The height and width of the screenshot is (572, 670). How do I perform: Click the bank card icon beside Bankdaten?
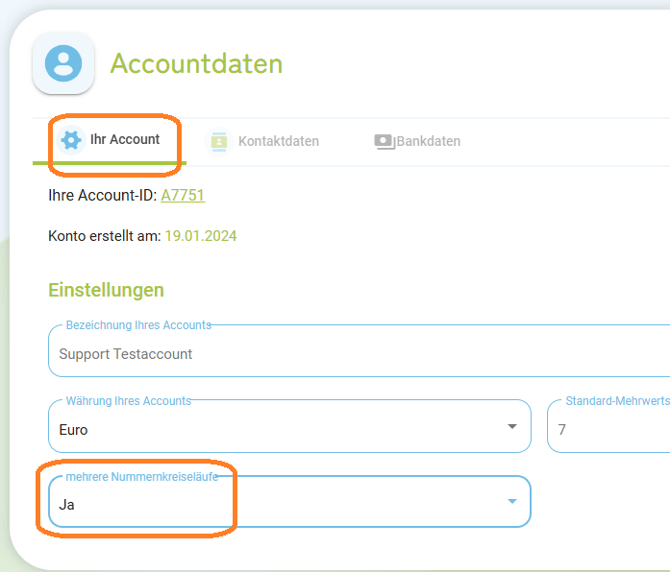coord(384,142)
